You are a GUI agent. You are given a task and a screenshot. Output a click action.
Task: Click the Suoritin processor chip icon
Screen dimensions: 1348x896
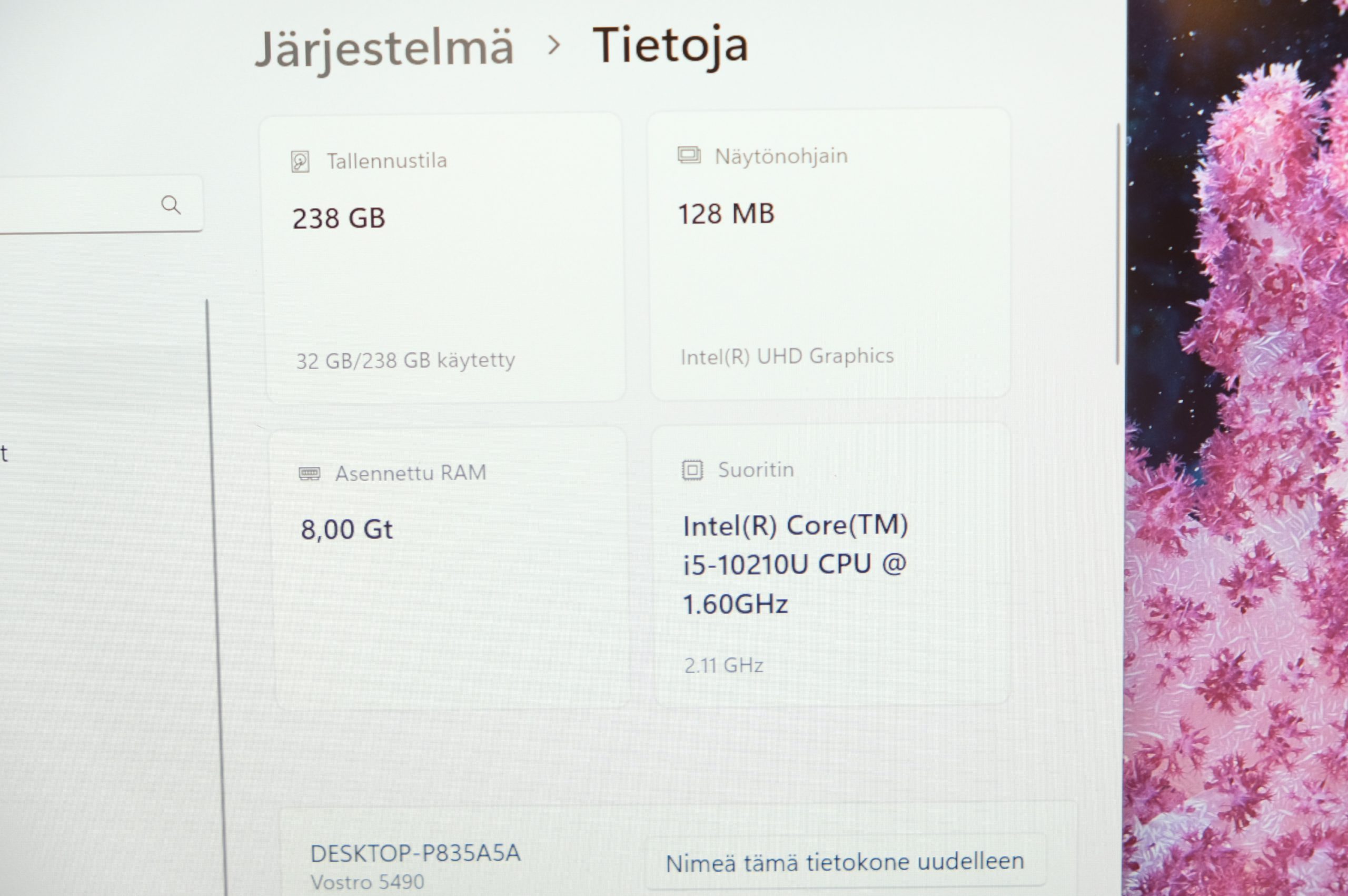[692, 470]
